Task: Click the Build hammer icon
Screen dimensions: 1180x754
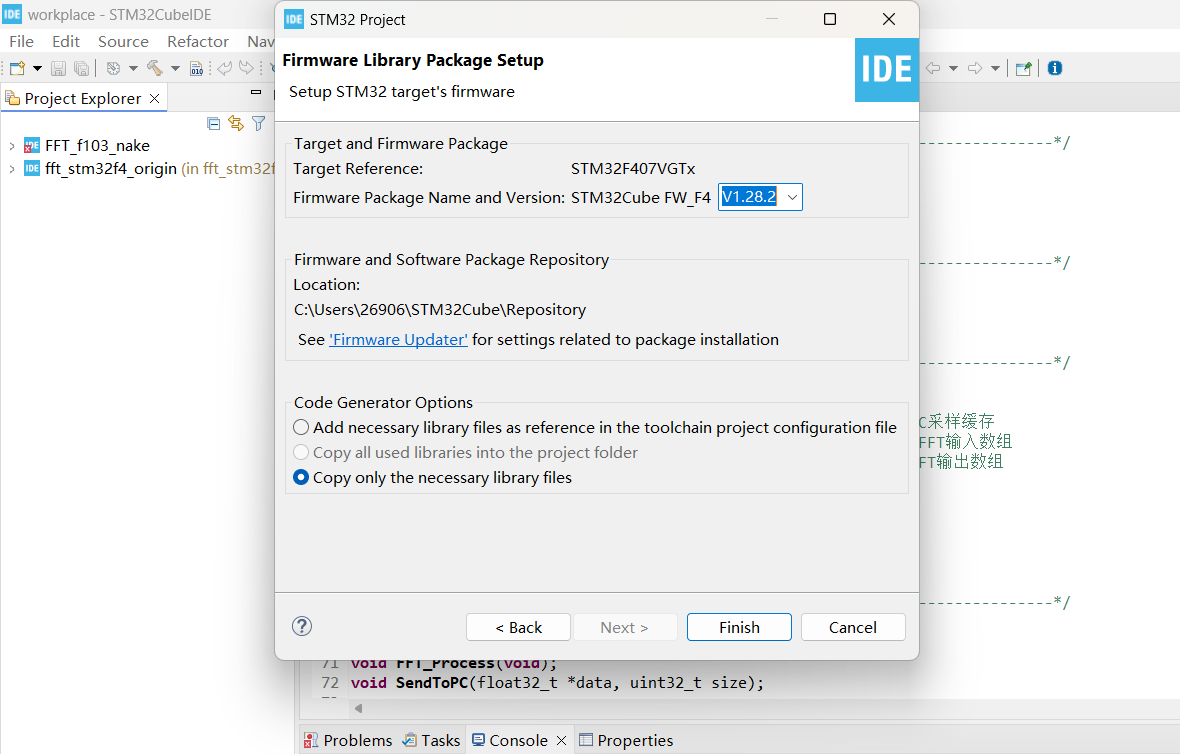Action: coord(155,68)
